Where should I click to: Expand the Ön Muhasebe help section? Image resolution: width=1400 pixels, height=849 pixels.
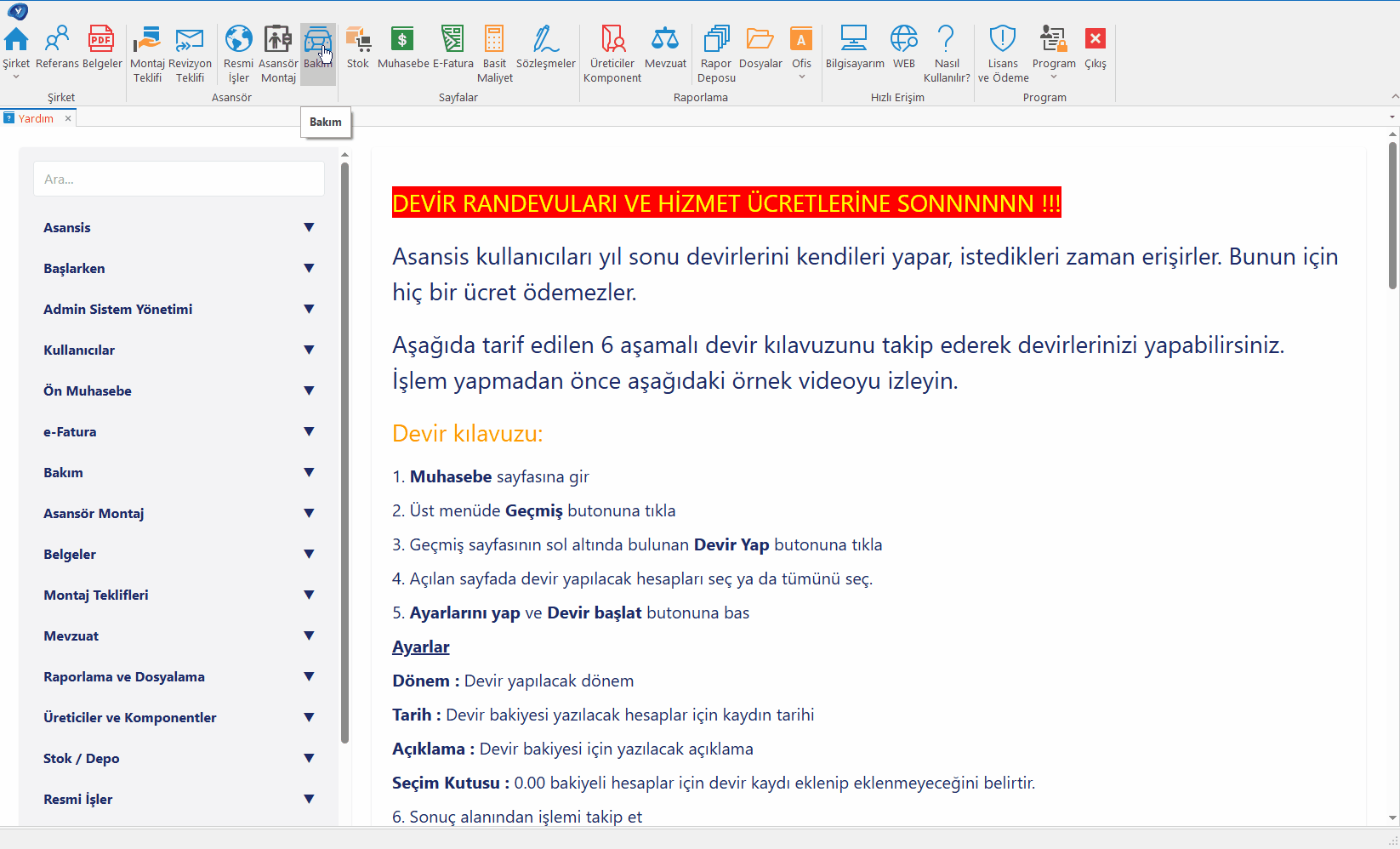(x=309, y=390)
